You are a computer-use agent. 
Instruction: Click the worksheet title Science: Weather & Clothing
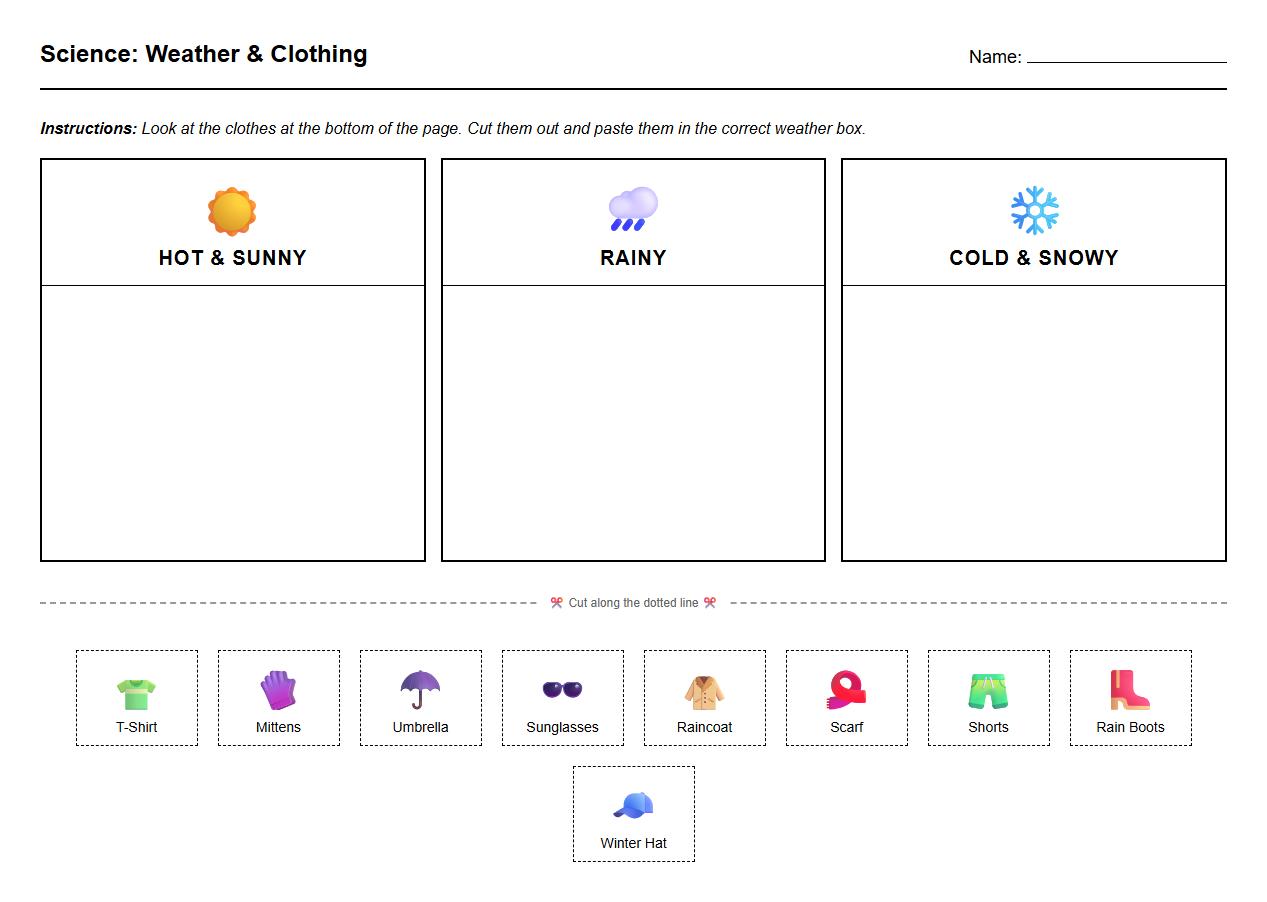pyautogui.click(x=203, y=54)
